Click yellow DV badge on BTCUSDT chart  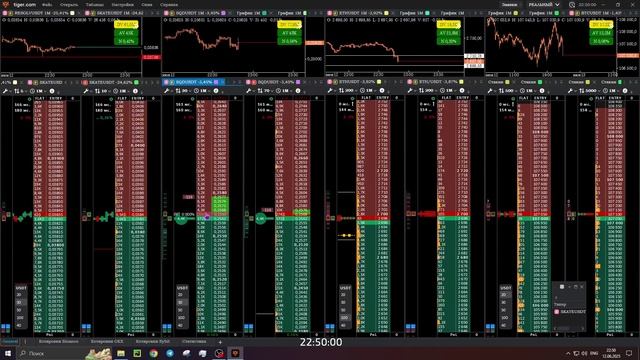click(601, 24)
